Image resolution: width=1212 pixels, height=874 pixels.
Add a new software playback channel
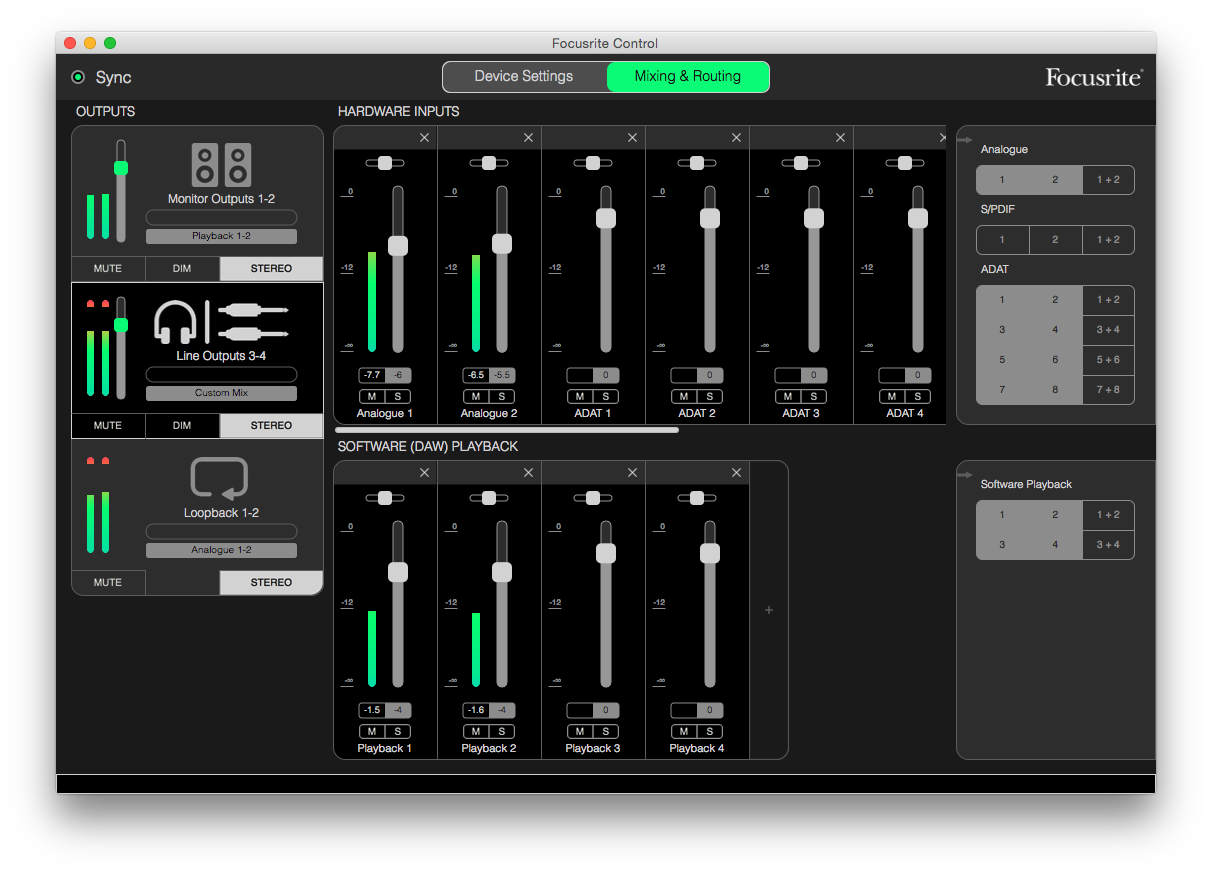(x=769, y=610)
